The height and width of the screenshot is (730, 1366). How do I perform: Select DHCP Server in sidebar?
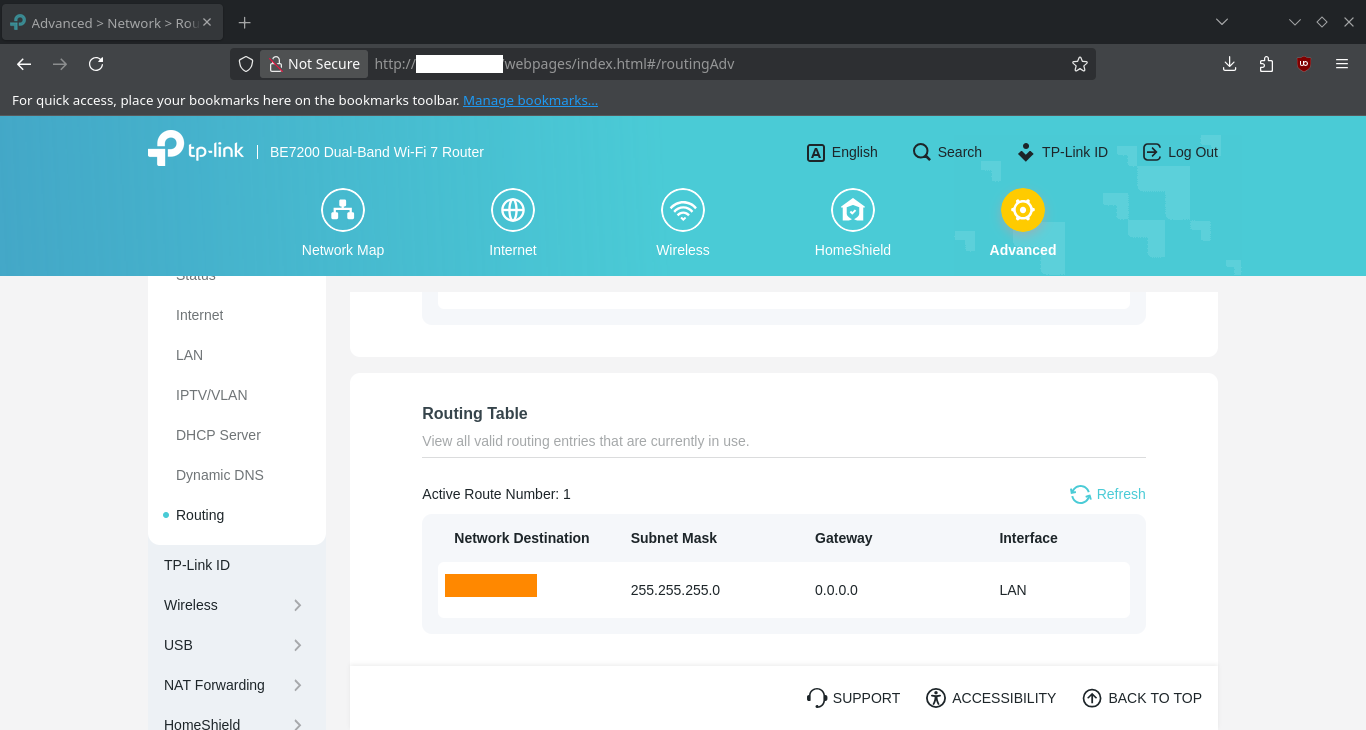(218, 435)
